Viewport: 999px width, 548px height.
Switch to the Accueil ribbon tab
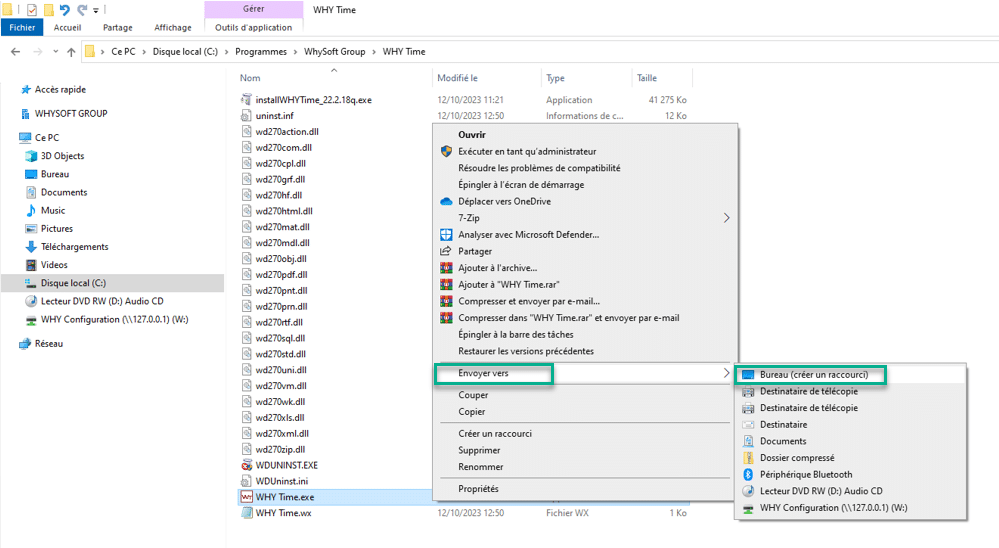click(68, 27)
